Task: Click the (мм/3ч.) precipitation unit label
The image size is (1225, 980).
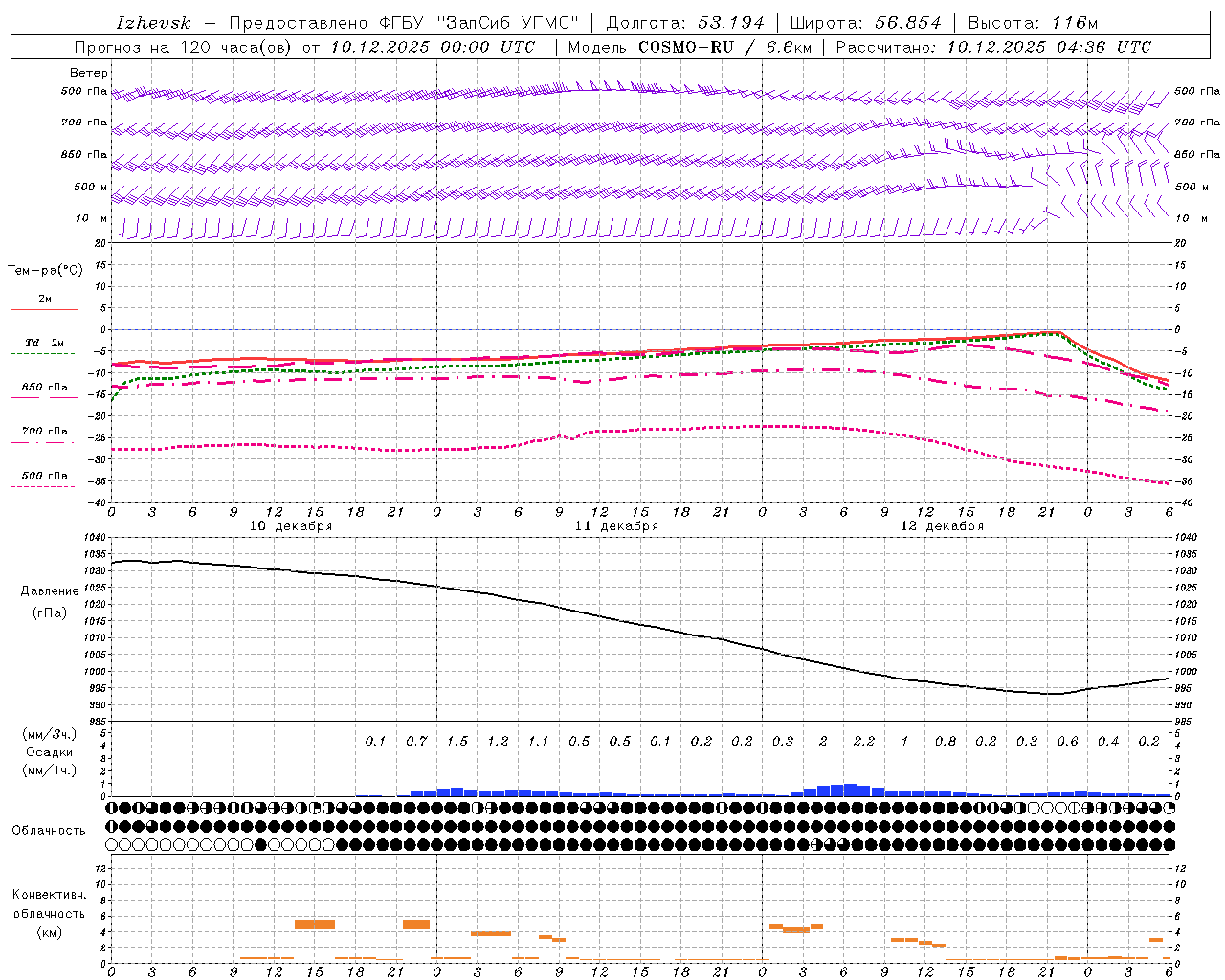Action: pos(50,734)
